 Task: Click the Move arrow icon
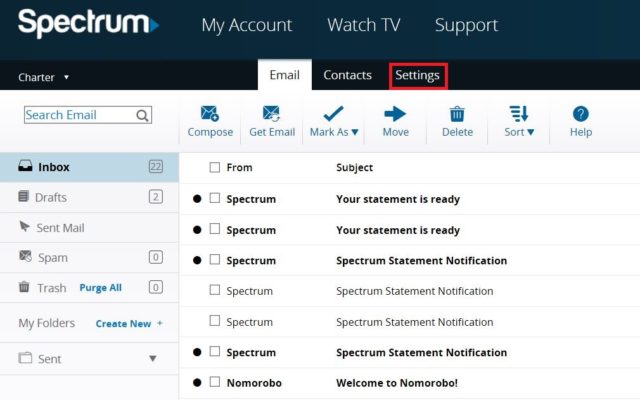point(395,114)
